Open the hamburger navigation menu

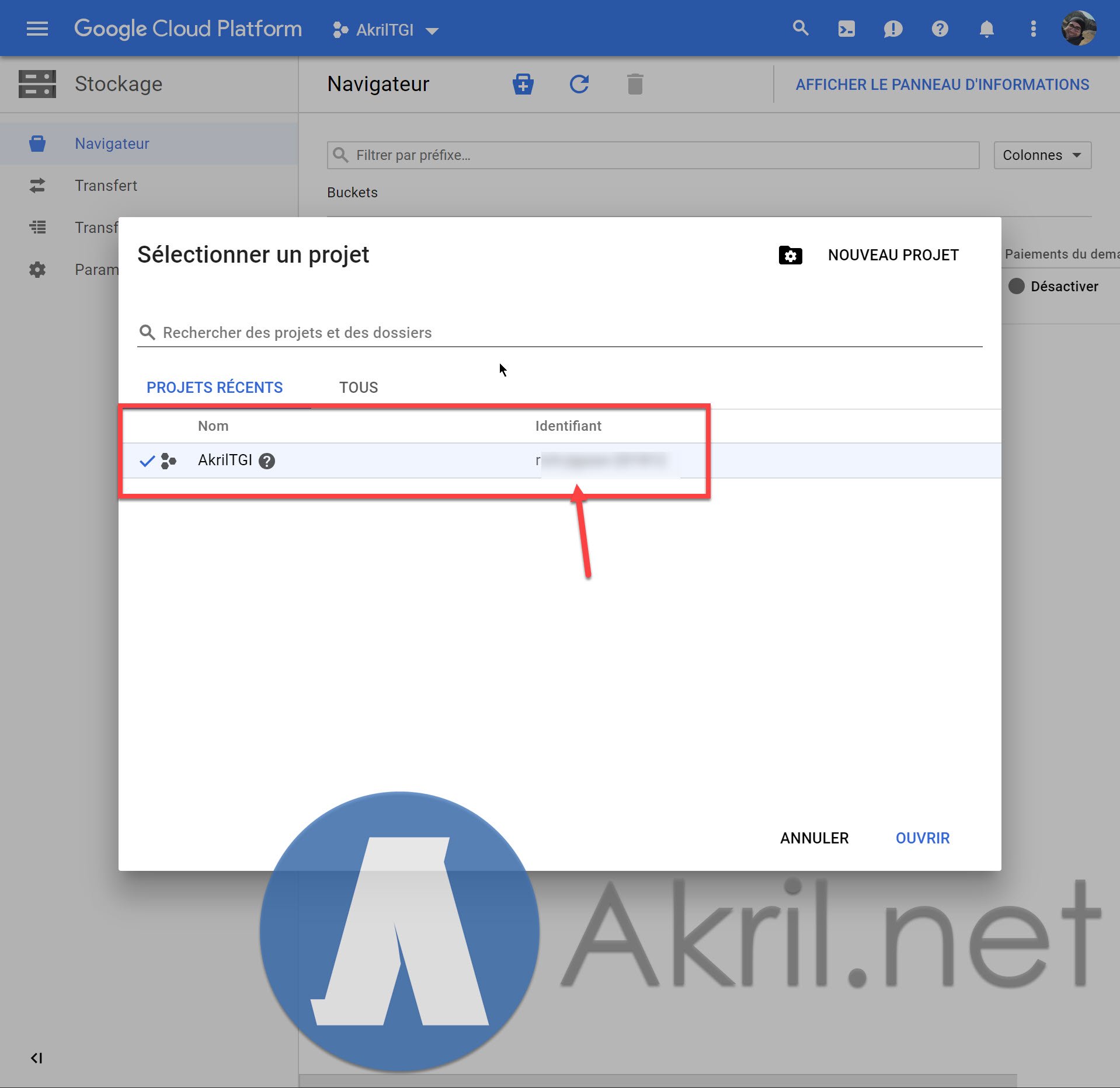(x=37, y=29)
